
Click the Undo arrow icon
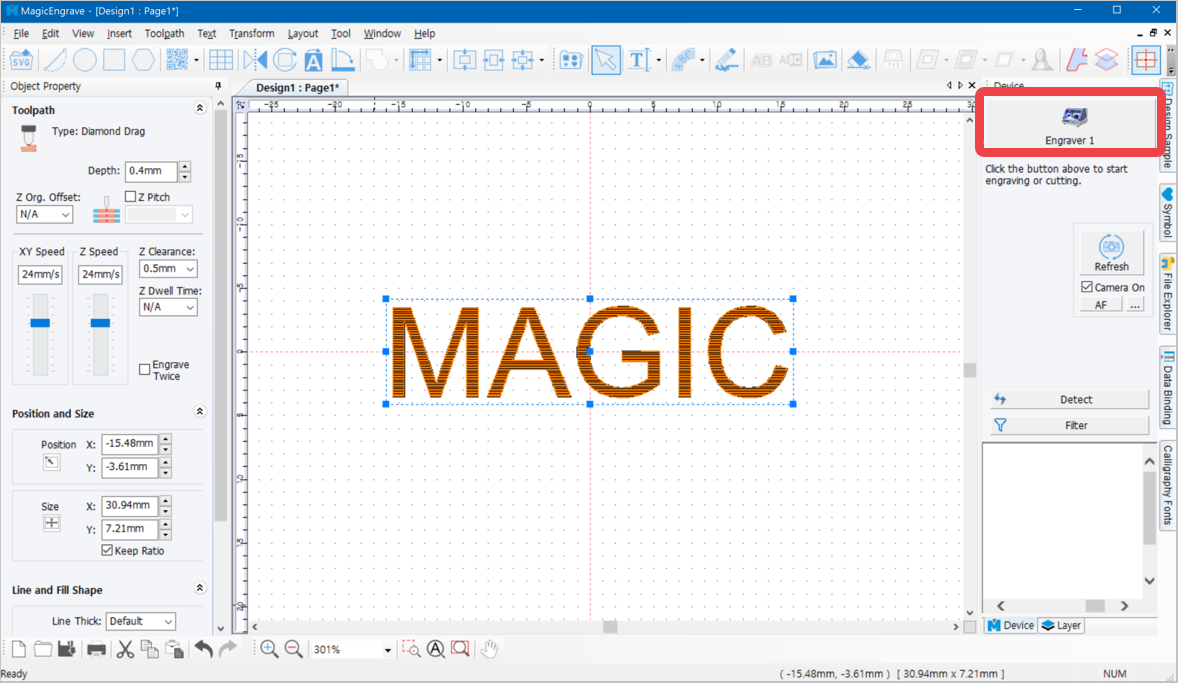pyautogui.click(x=204, y=649)
